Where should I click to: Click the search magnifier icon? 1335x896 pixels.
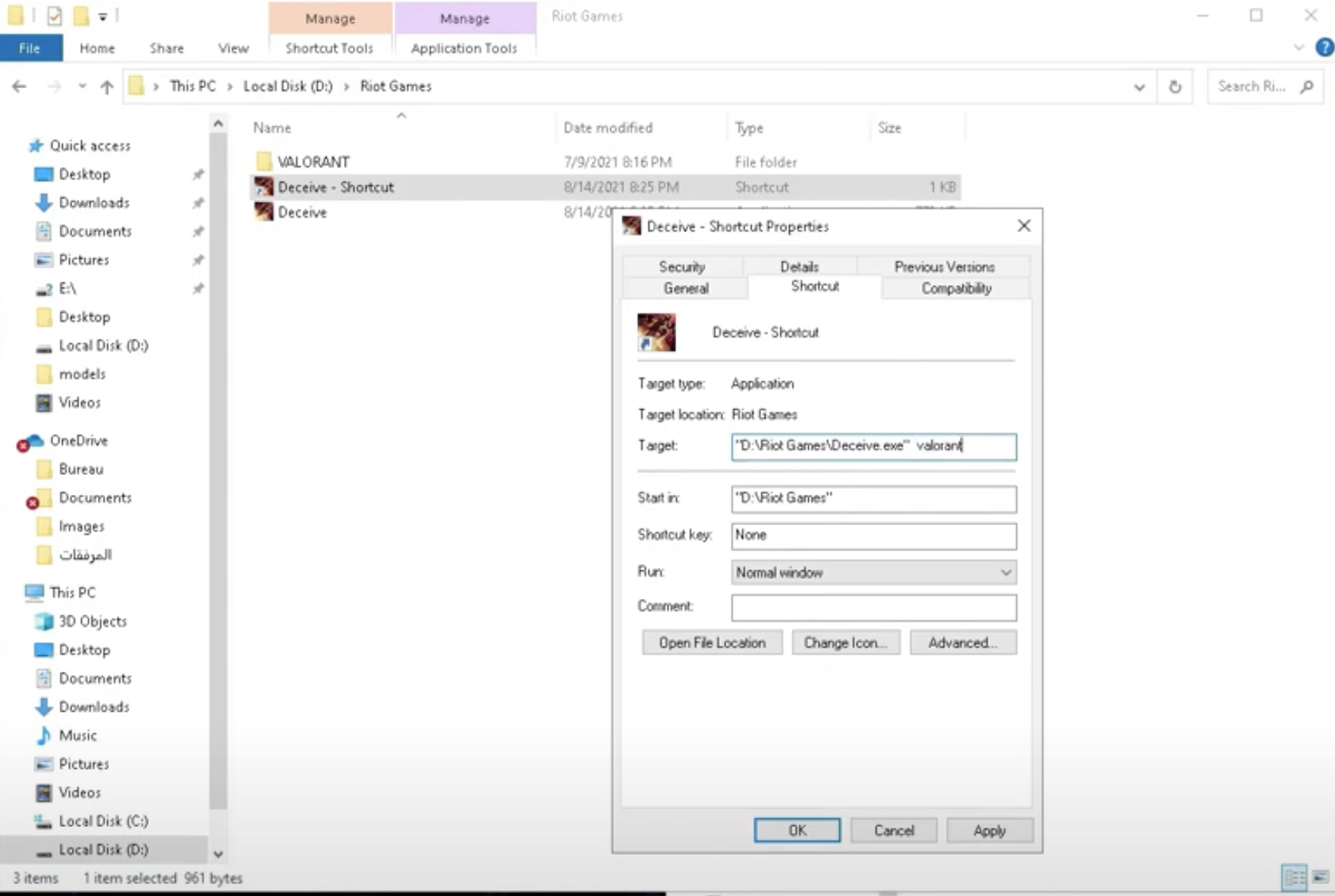1306,87
